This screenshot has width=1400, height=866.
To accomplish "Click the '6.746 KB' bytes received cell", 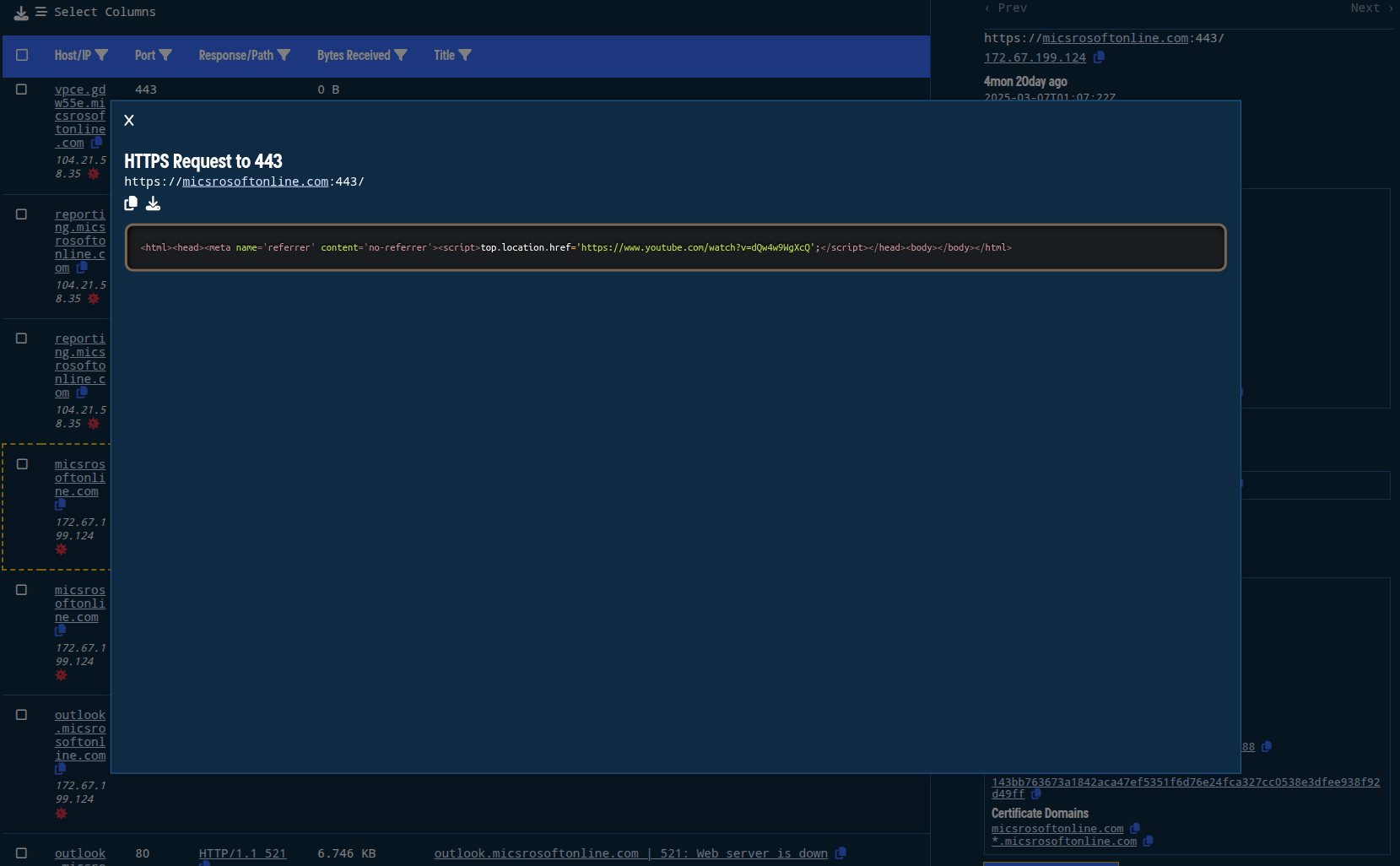I will [346, 853].
